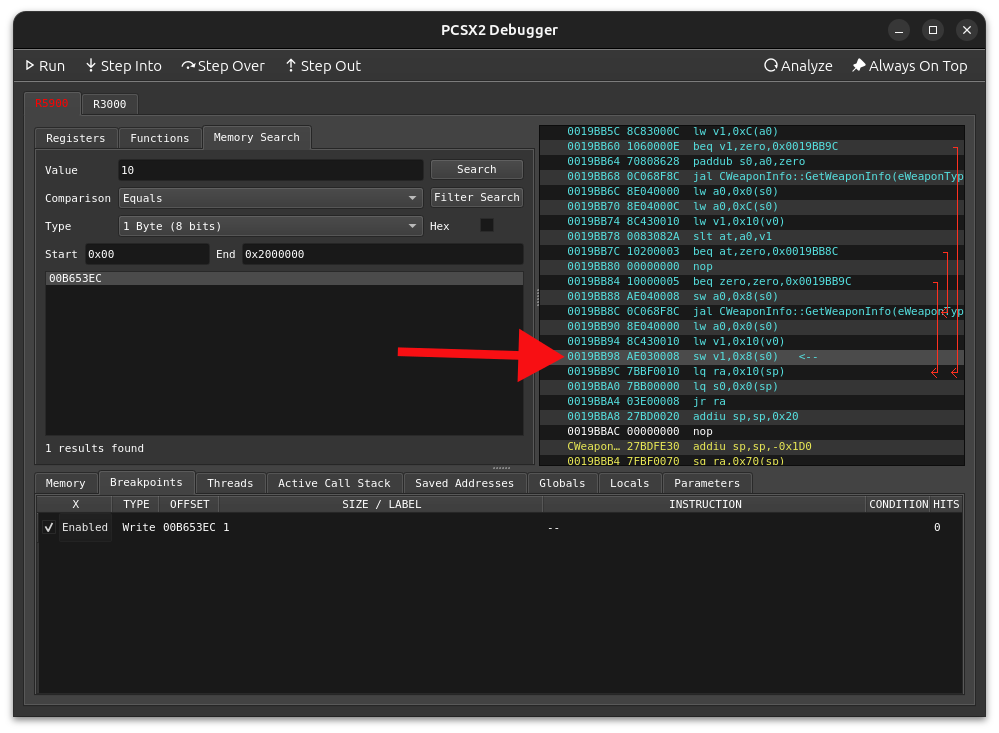This screenshot has width=999, height=733.
Task: Open the Active Call Stack tab
Action: point(334,483)
